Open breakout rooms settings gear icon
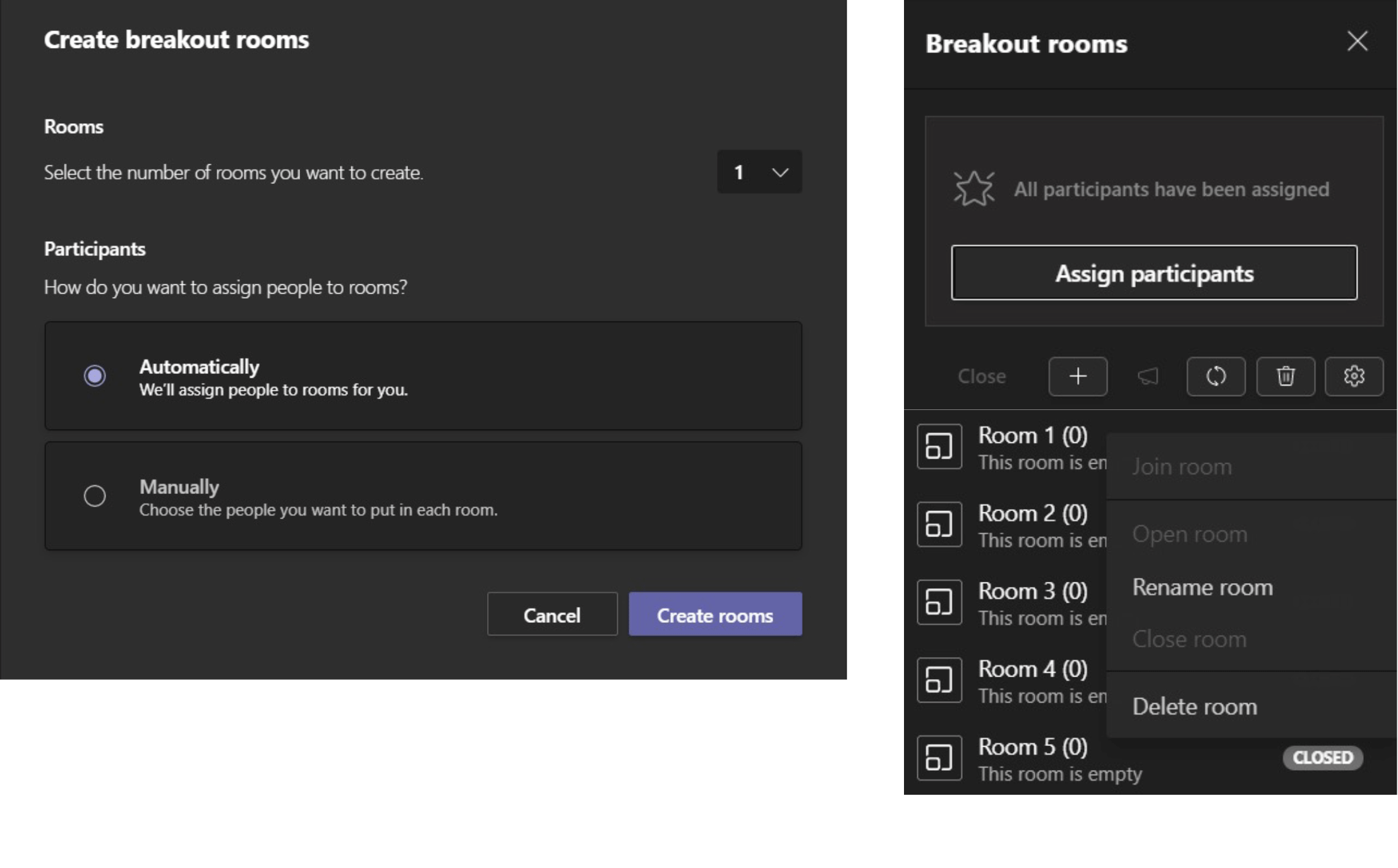1398x868 pixels. tap(1353, 377)
